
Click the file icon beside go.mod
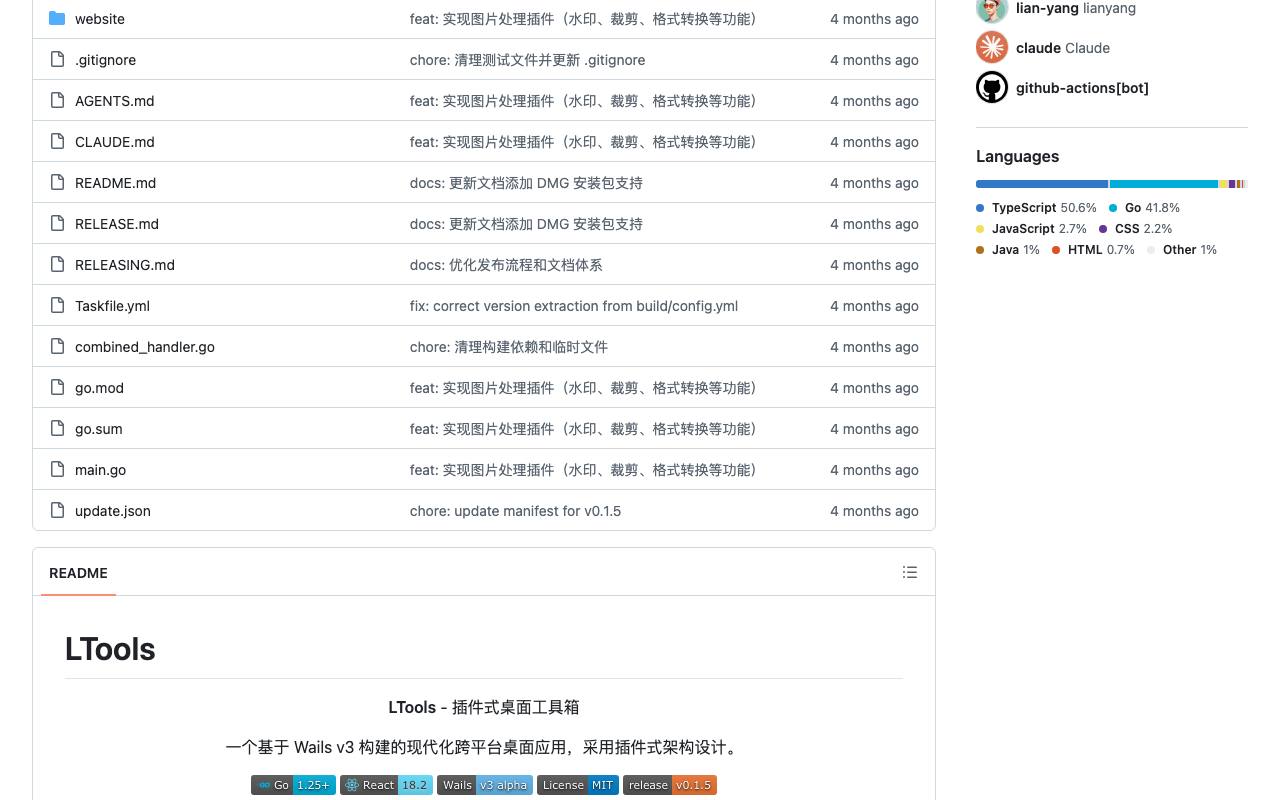pos(57,388)
